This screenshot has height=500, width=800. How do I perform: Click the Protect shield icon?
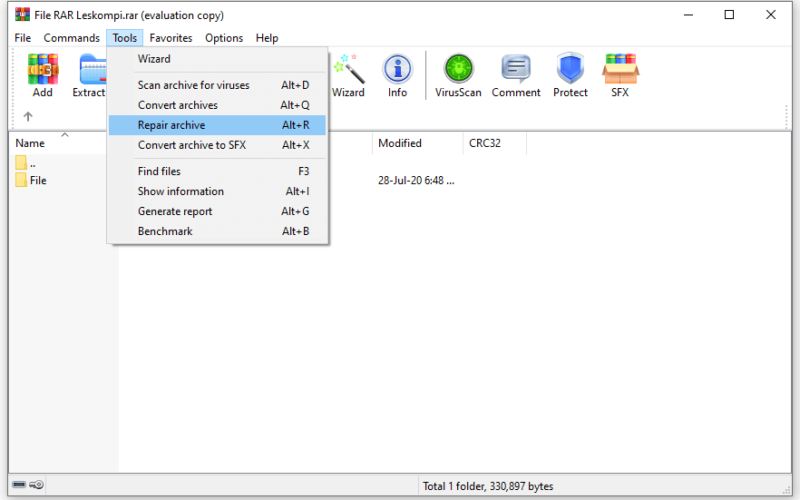[x=570, y=69]
